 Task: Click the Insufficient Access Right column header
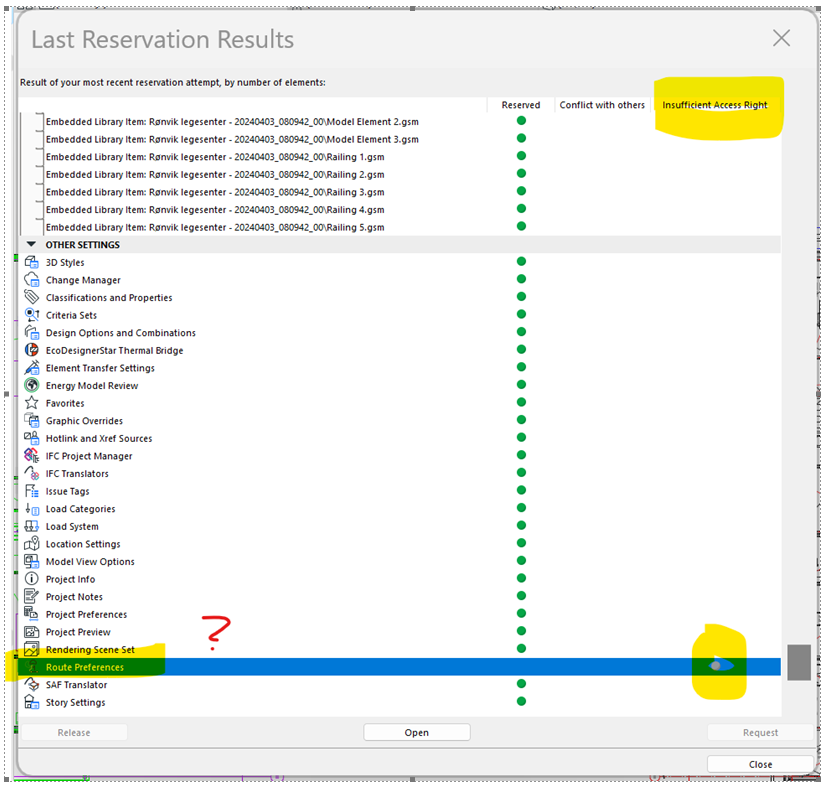(714, 105)
